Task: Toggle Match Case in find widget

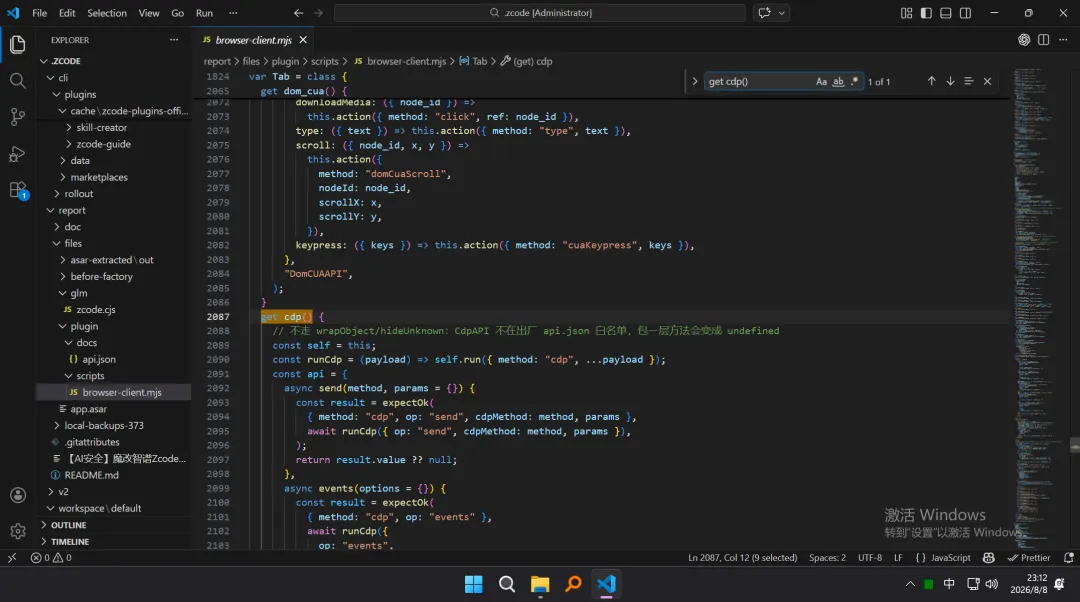Action: (821, 81)
